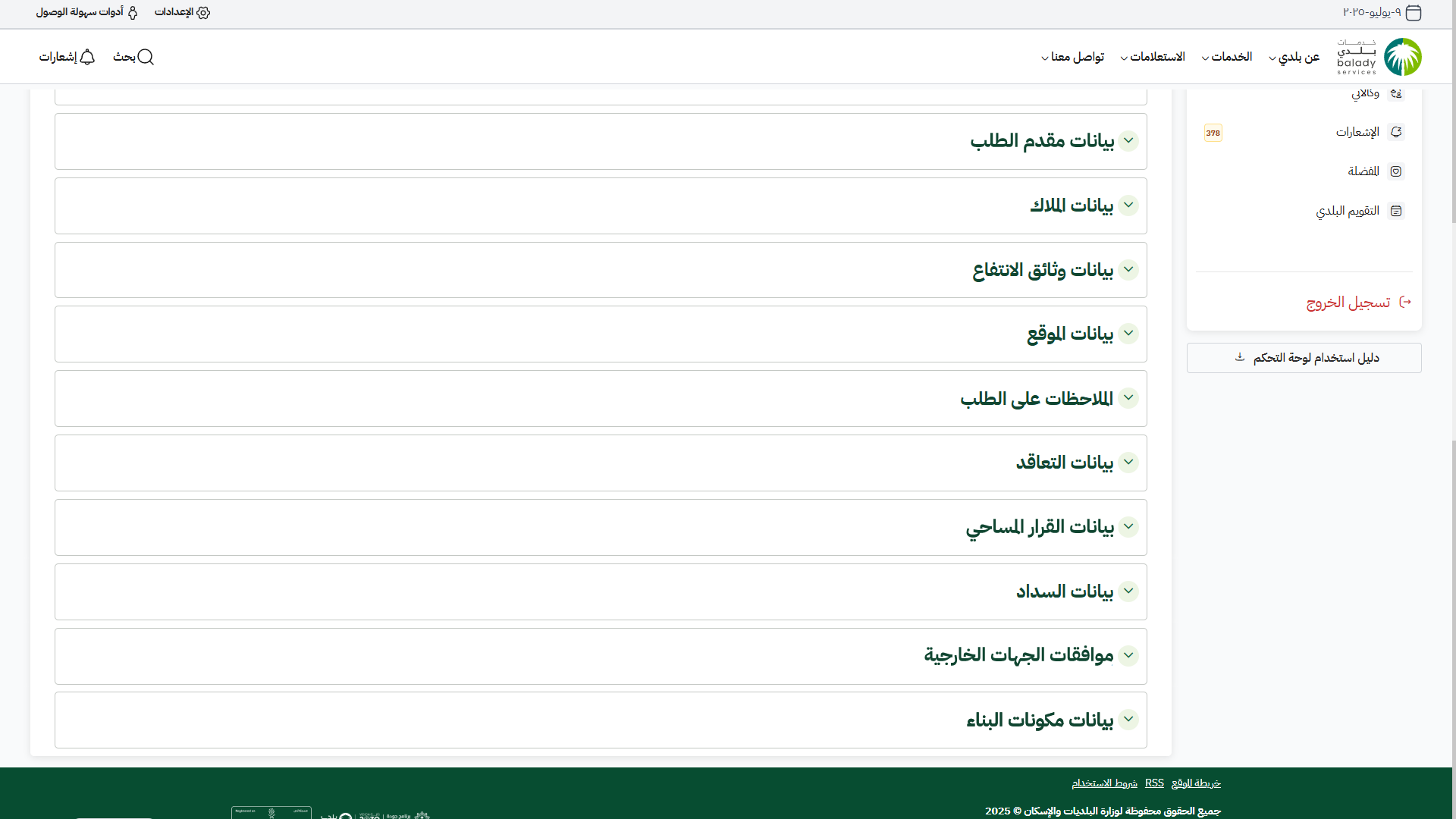
Task: Expand the بيانات السداد section
Action: tap(1128, 591)
